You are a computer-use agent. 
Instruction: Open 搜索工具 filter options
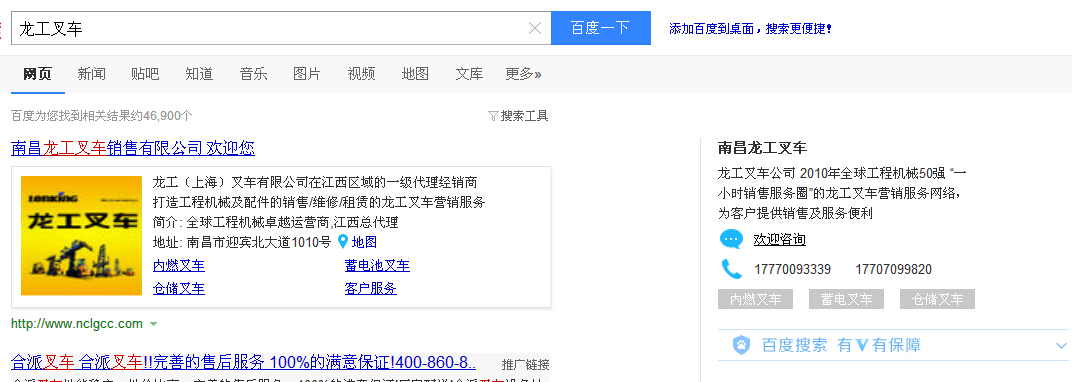[524, 116]
